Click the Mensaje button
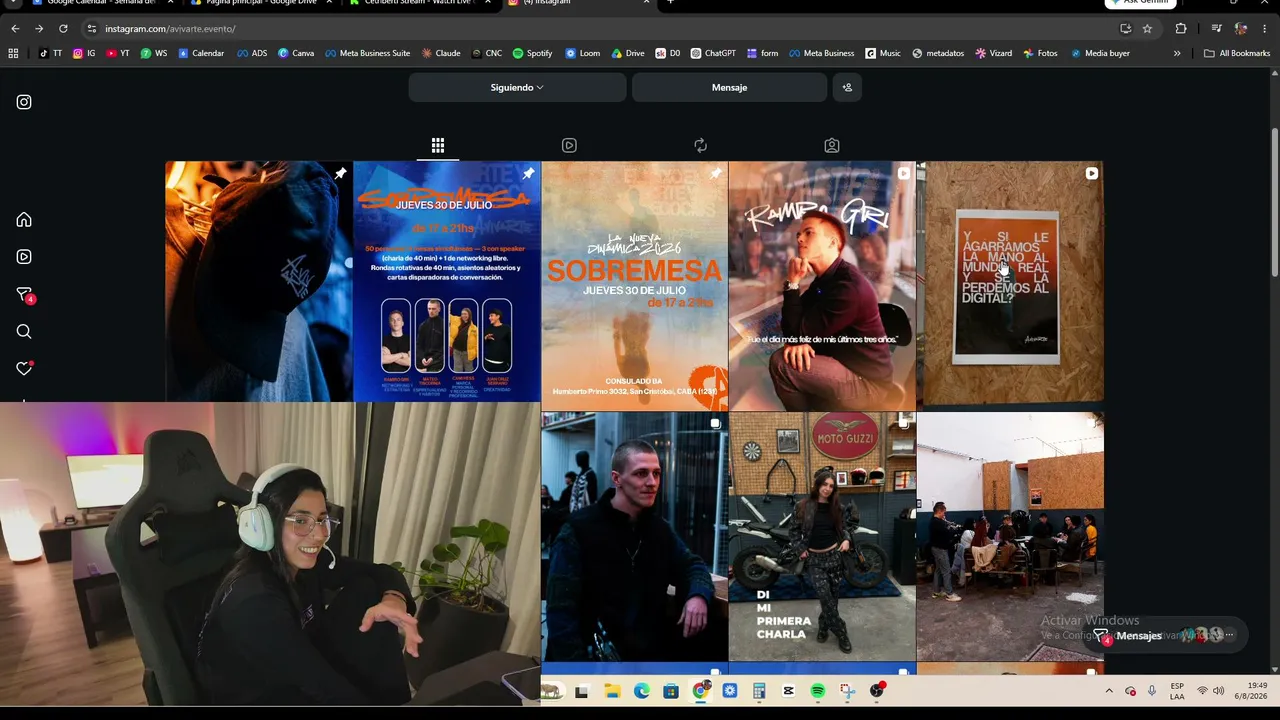 click(729, 87)
